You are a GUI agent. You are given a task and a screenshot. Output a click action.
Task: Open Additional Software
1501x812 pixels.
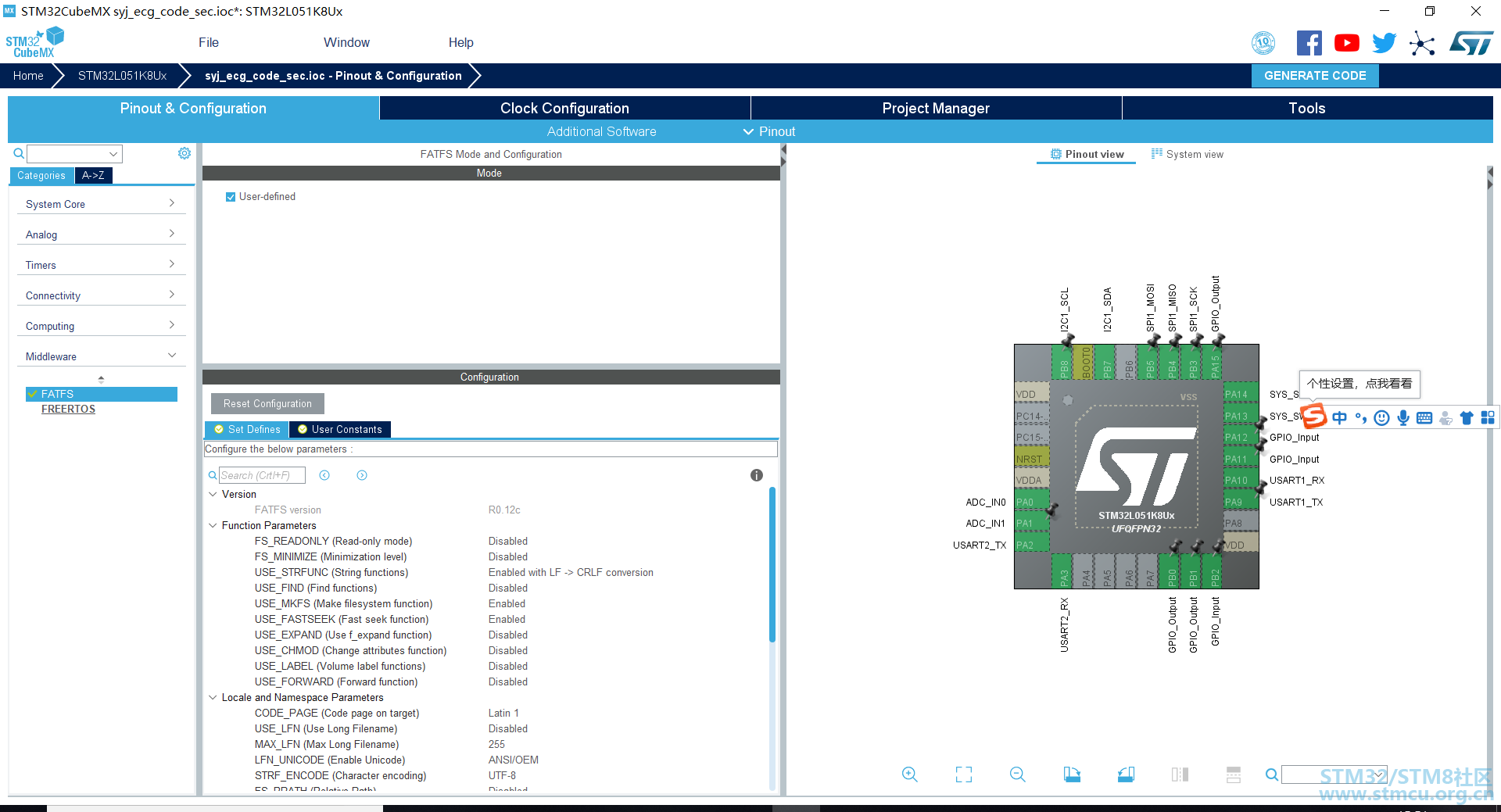tap(601, 131)
